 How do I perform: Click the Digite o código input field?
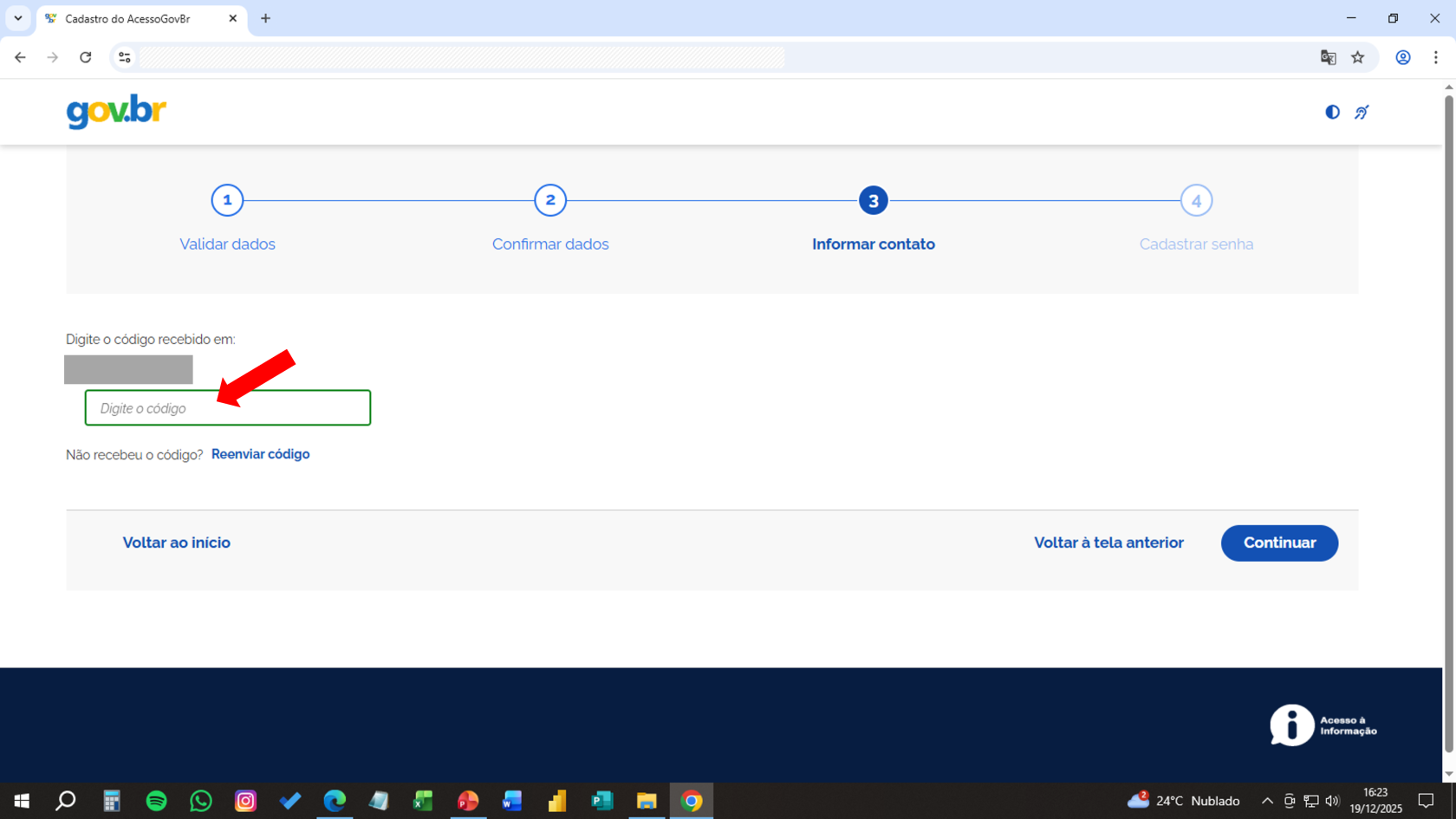228,408
